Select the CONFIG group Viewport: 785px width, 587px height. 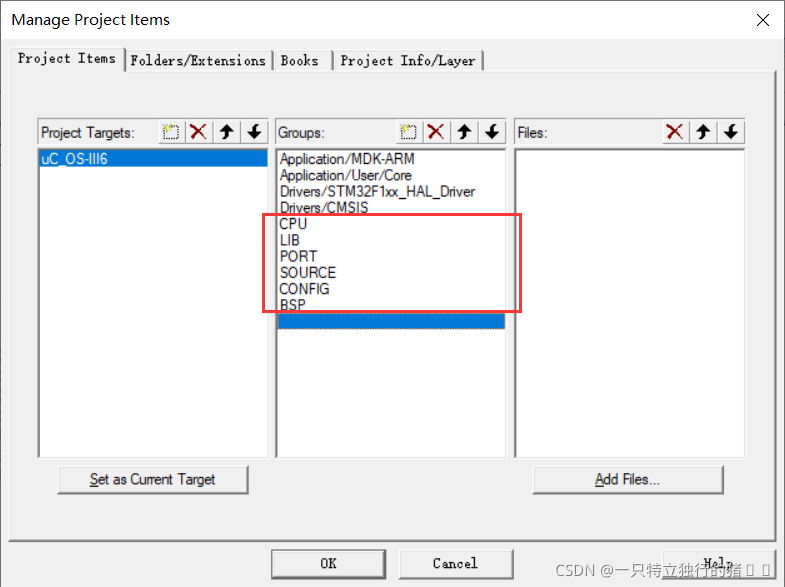click(x=391, y=289)
